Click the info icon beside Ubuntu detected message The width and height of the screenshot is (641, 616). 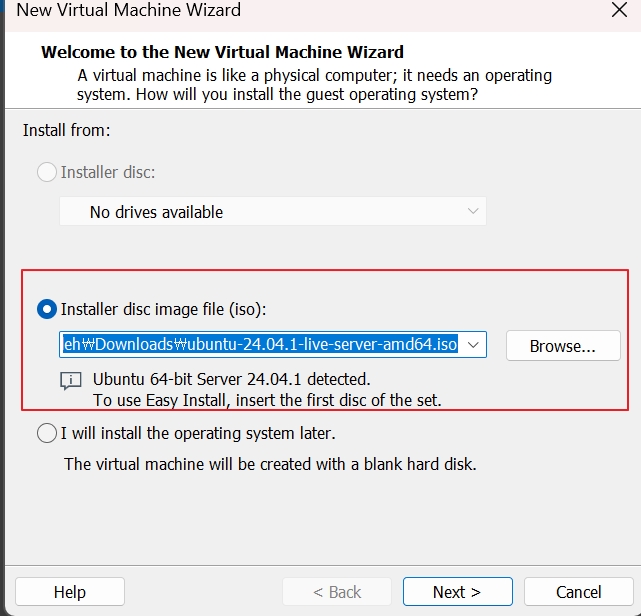[71, 381]
